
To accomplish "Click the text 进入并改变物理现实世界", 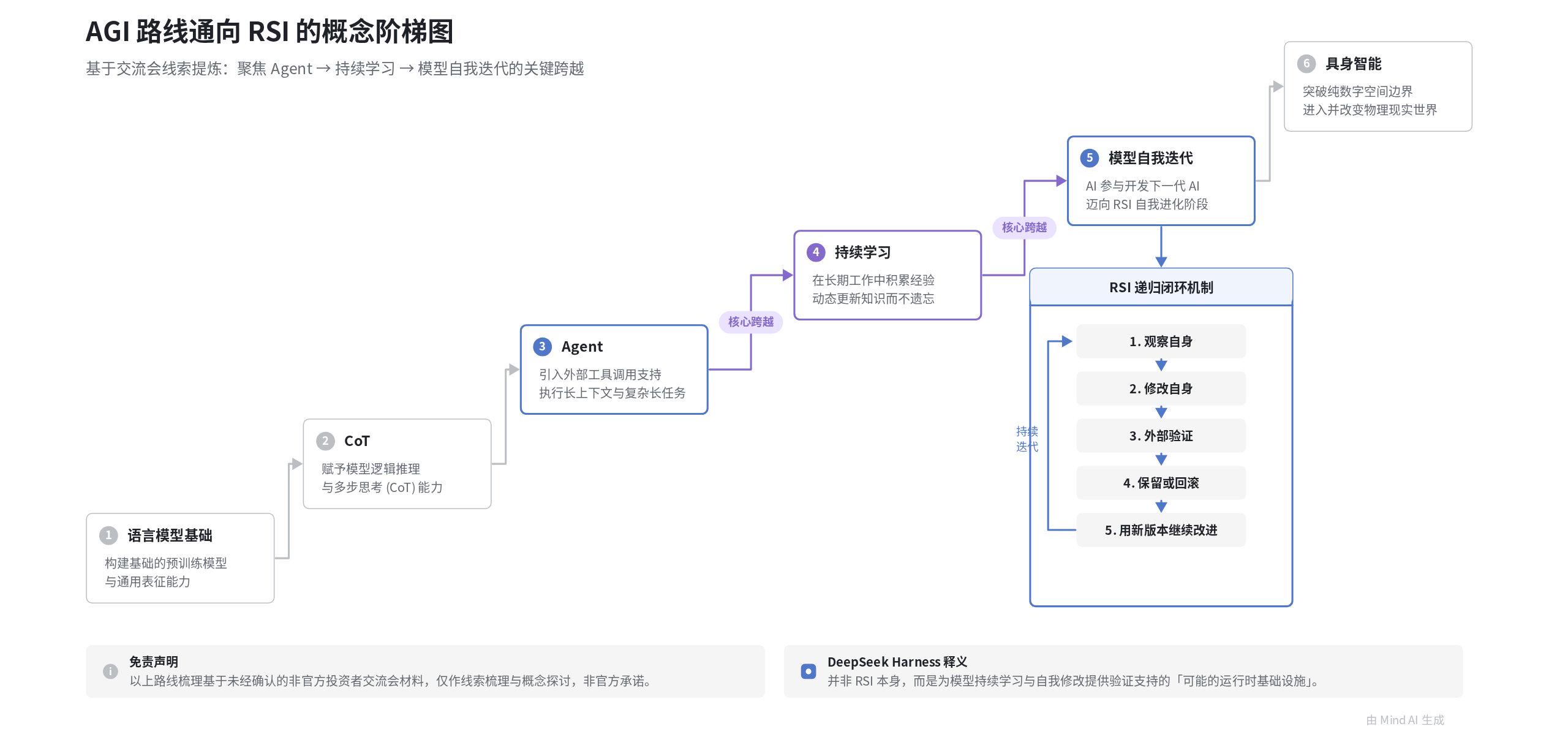I will (1370, 110).
